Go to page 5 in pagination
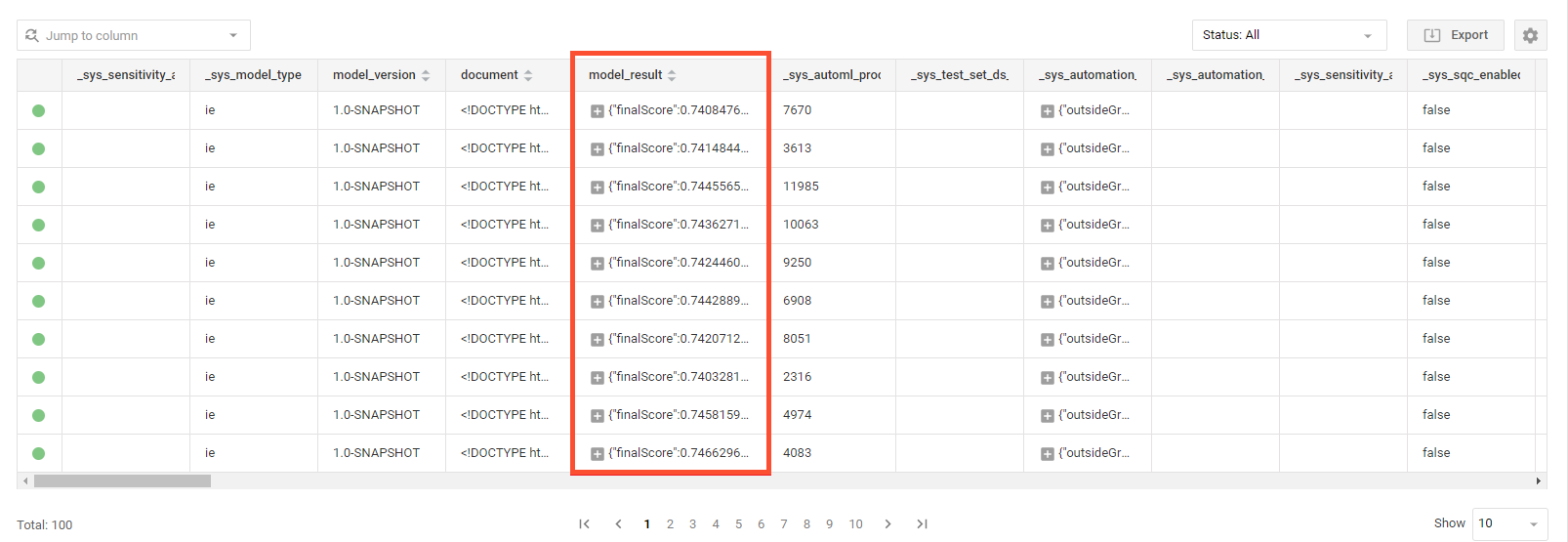This screenshot has width=1568, height=542. [x=738, y=524]
